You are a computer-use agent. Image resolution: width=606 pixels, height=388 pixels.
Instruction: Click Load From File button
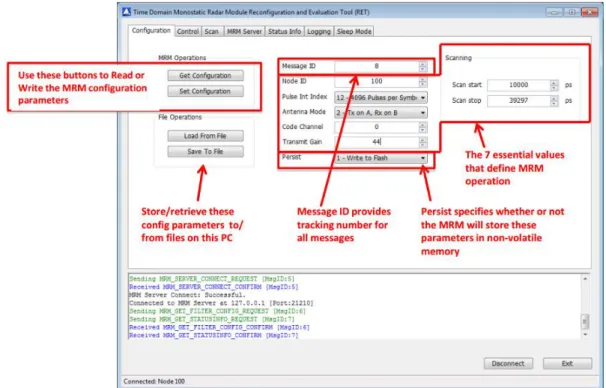click(205, 136)
